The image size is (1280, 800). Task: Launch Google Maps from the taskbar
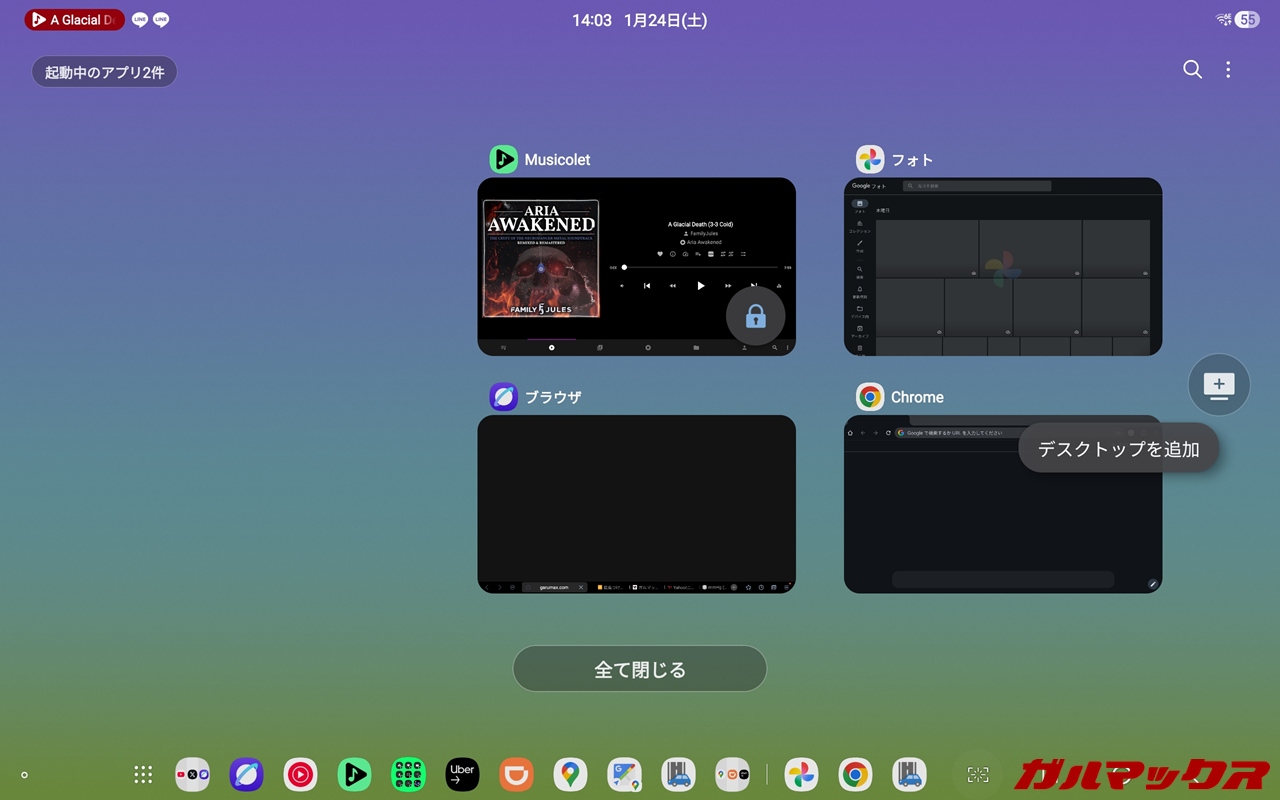[570, 774]
